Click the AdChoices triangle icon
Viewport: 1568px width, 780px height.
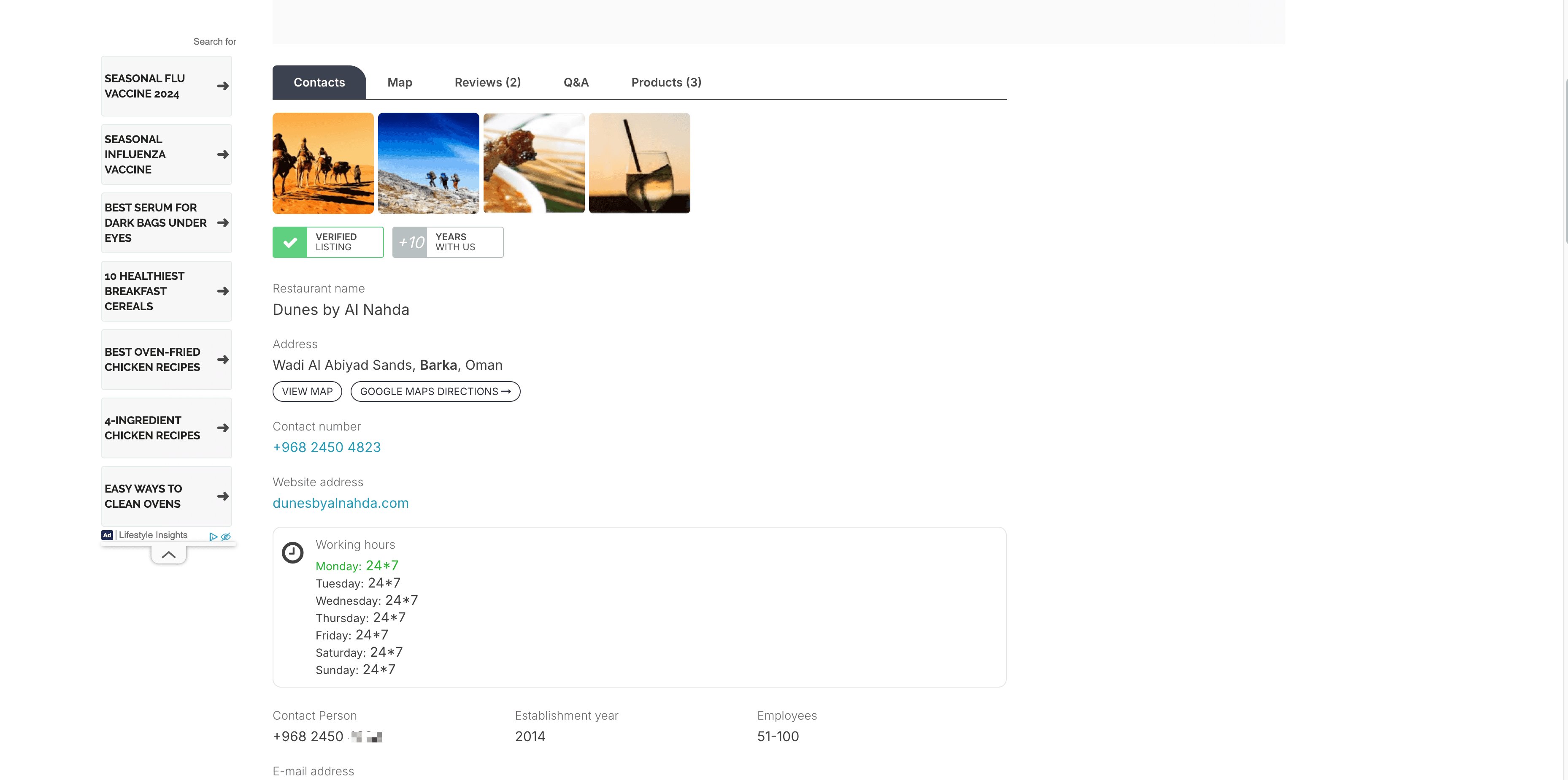[x=213, y=536]
